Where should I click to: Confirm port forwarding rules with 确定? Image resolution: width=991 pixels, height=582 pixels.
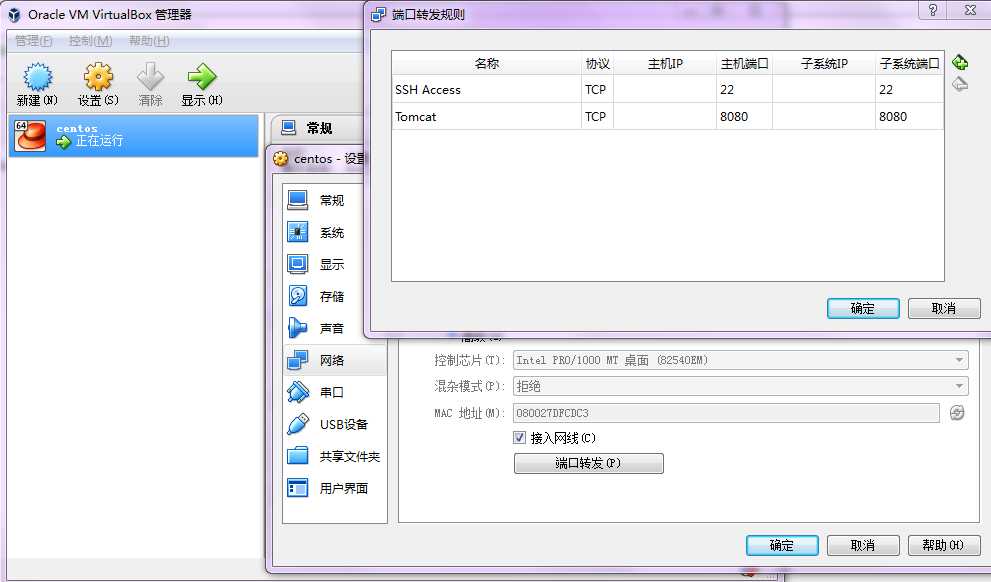[863, 308]
